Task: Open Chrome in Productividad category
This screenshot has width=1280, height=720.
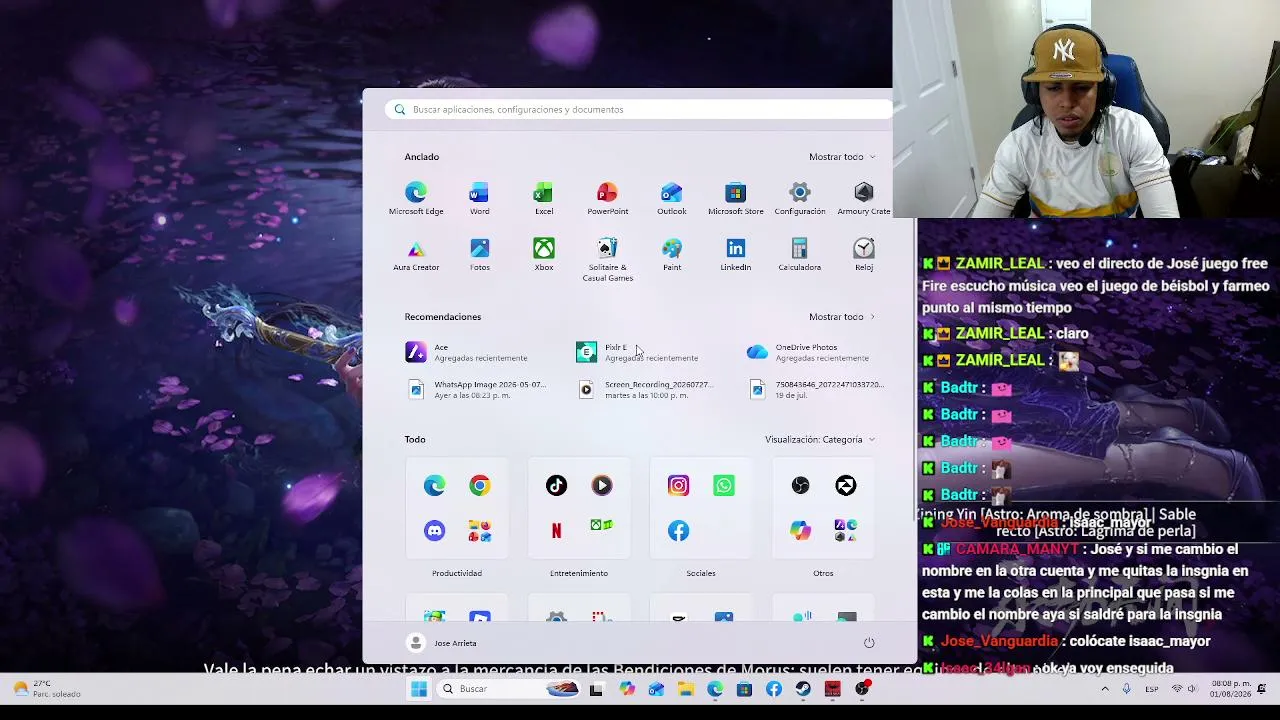Action: pyautogui.click(x=480, y=485)
